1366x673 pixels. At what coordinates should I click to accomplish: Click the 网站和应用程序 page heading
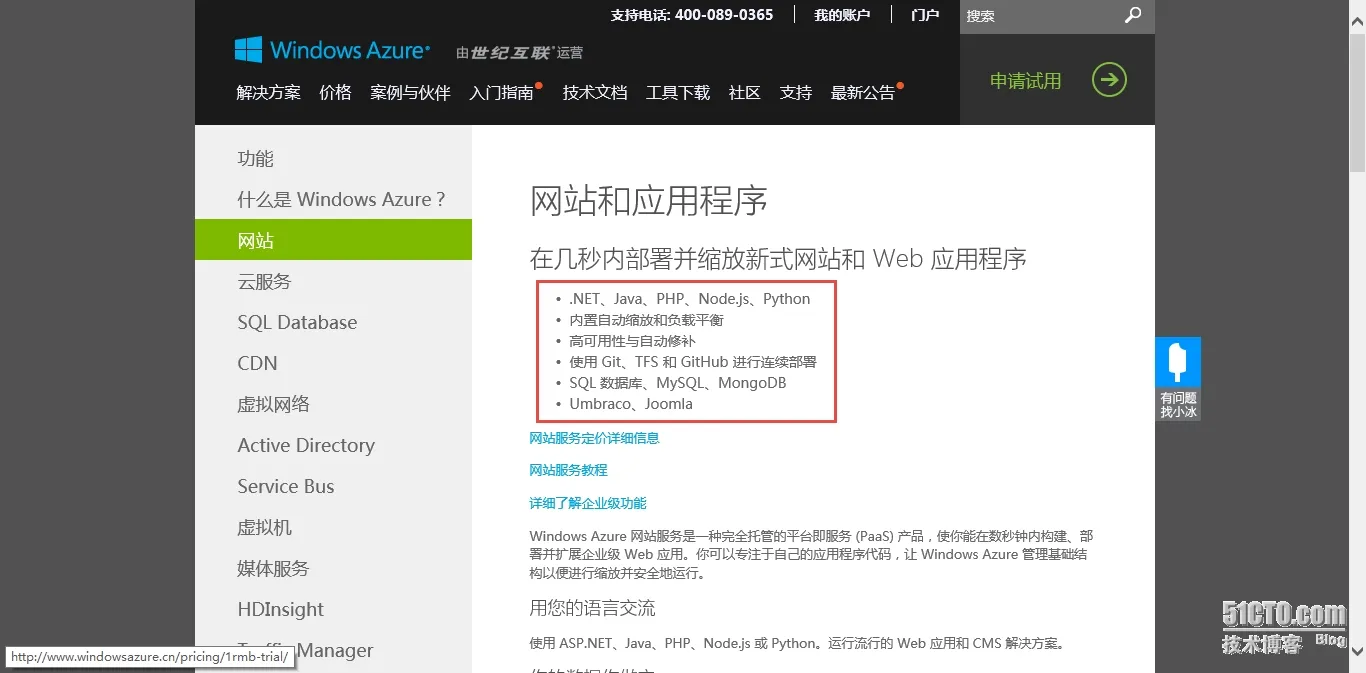[648, 201]
